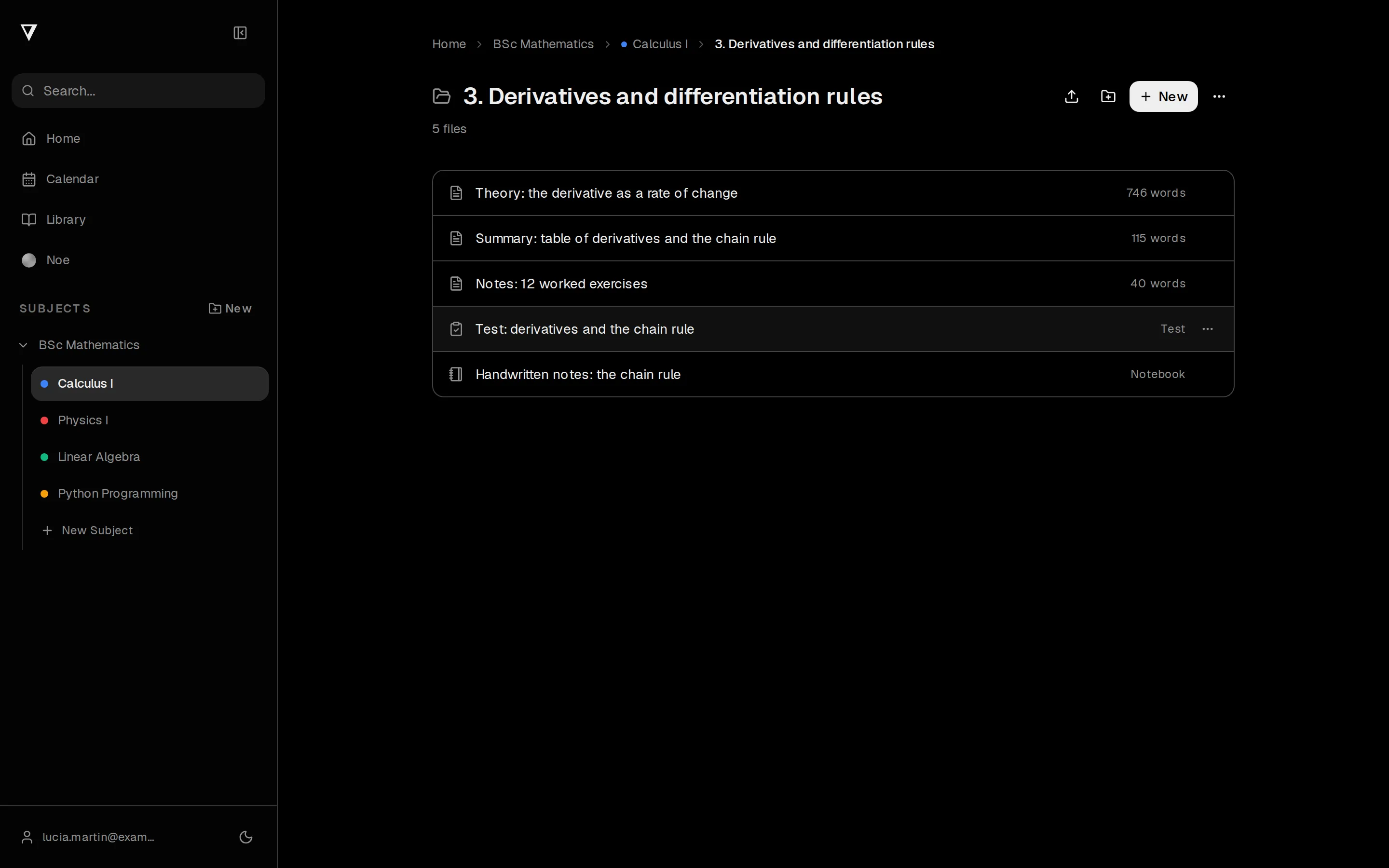The width and height of the screenshot is (1389, 868).
Task: Click document icon of Summary file
Action: tap(456, 238)
